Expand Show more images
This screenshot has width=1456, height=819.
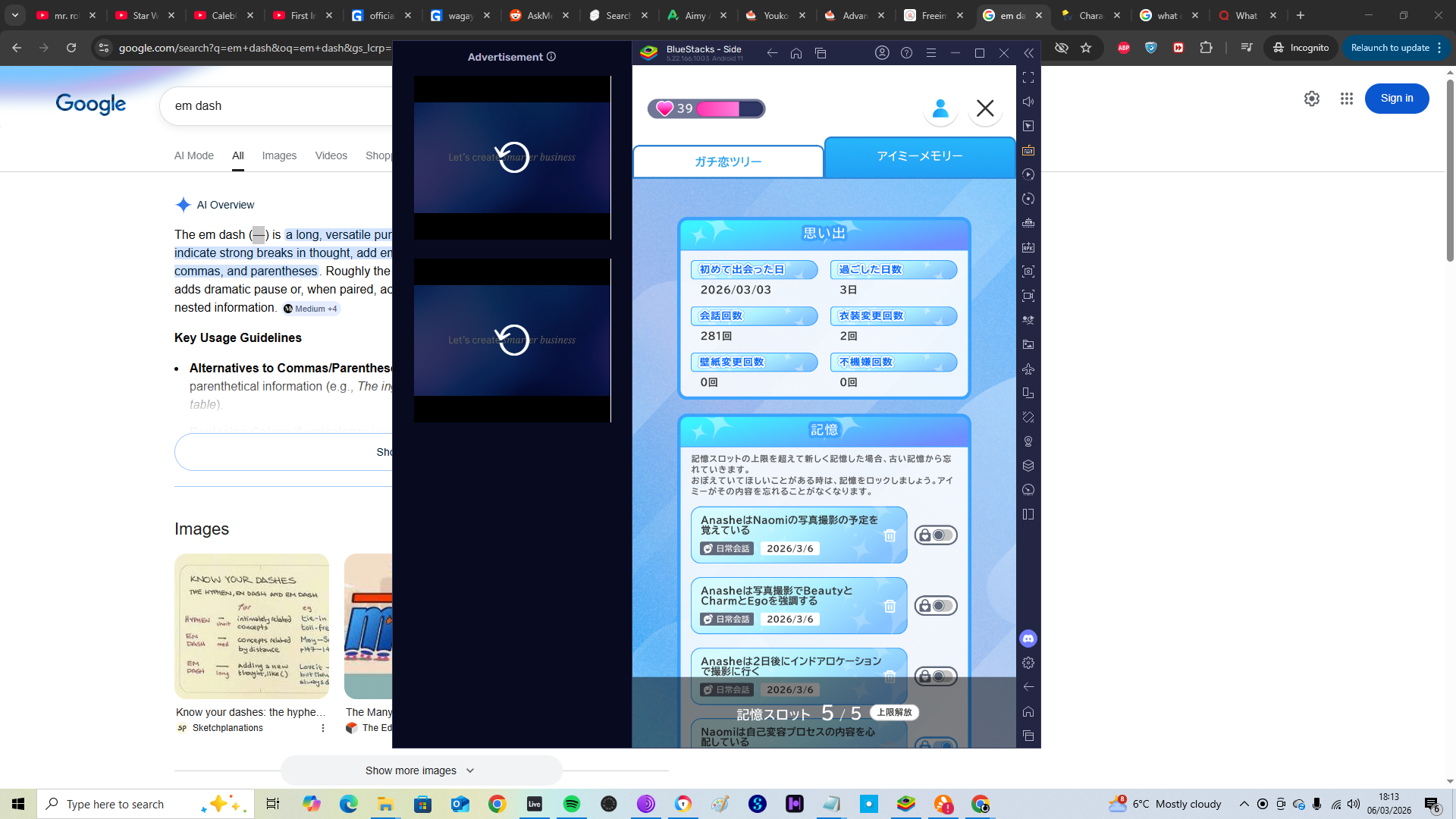421,770
